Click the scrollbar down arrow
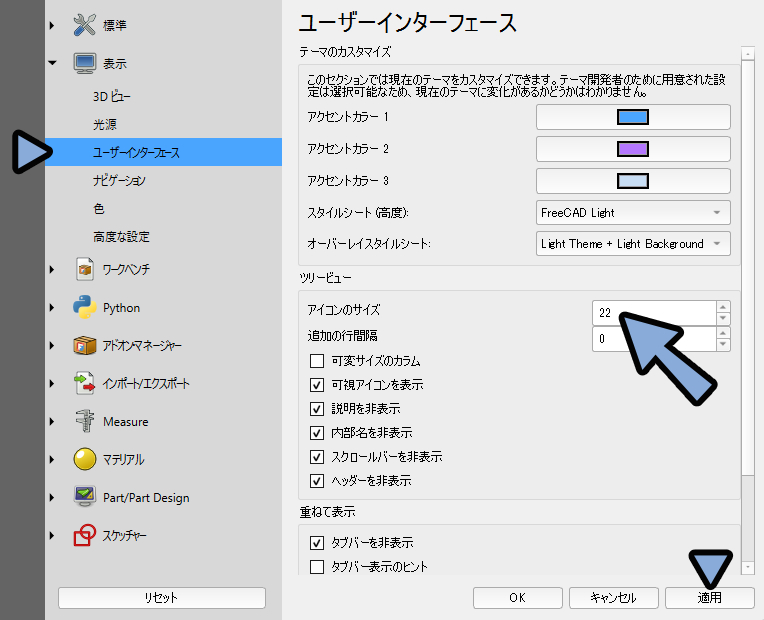764x620 pixels. tap(747, 567)
